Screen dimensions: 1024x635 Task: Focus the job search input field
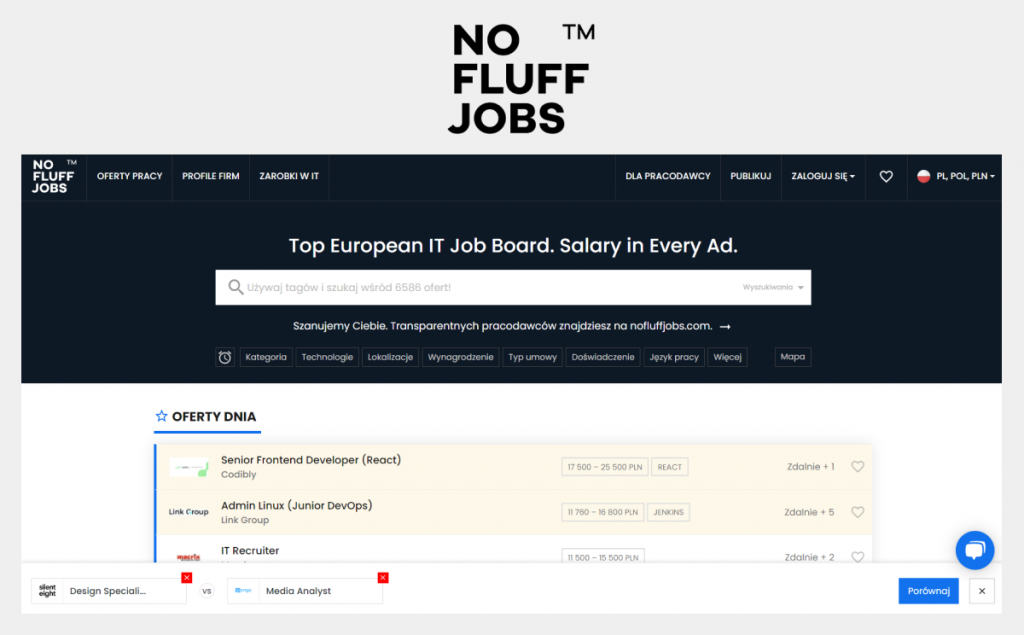pos(513,287)
